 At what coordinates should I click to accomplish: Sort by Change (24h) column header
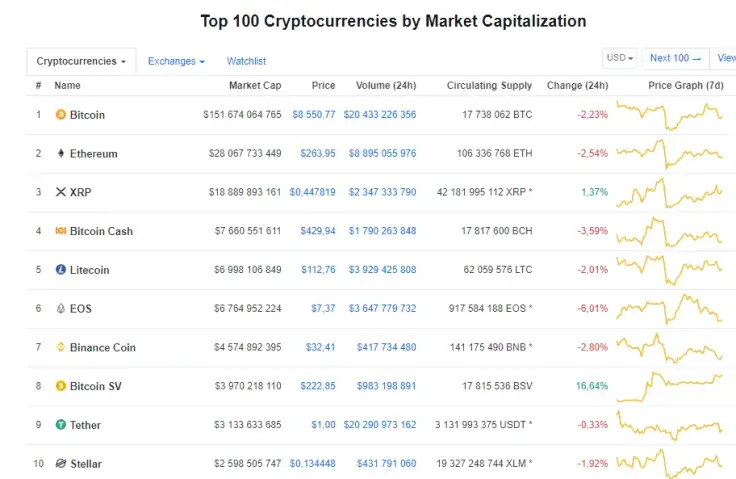(x=577, y=86)
